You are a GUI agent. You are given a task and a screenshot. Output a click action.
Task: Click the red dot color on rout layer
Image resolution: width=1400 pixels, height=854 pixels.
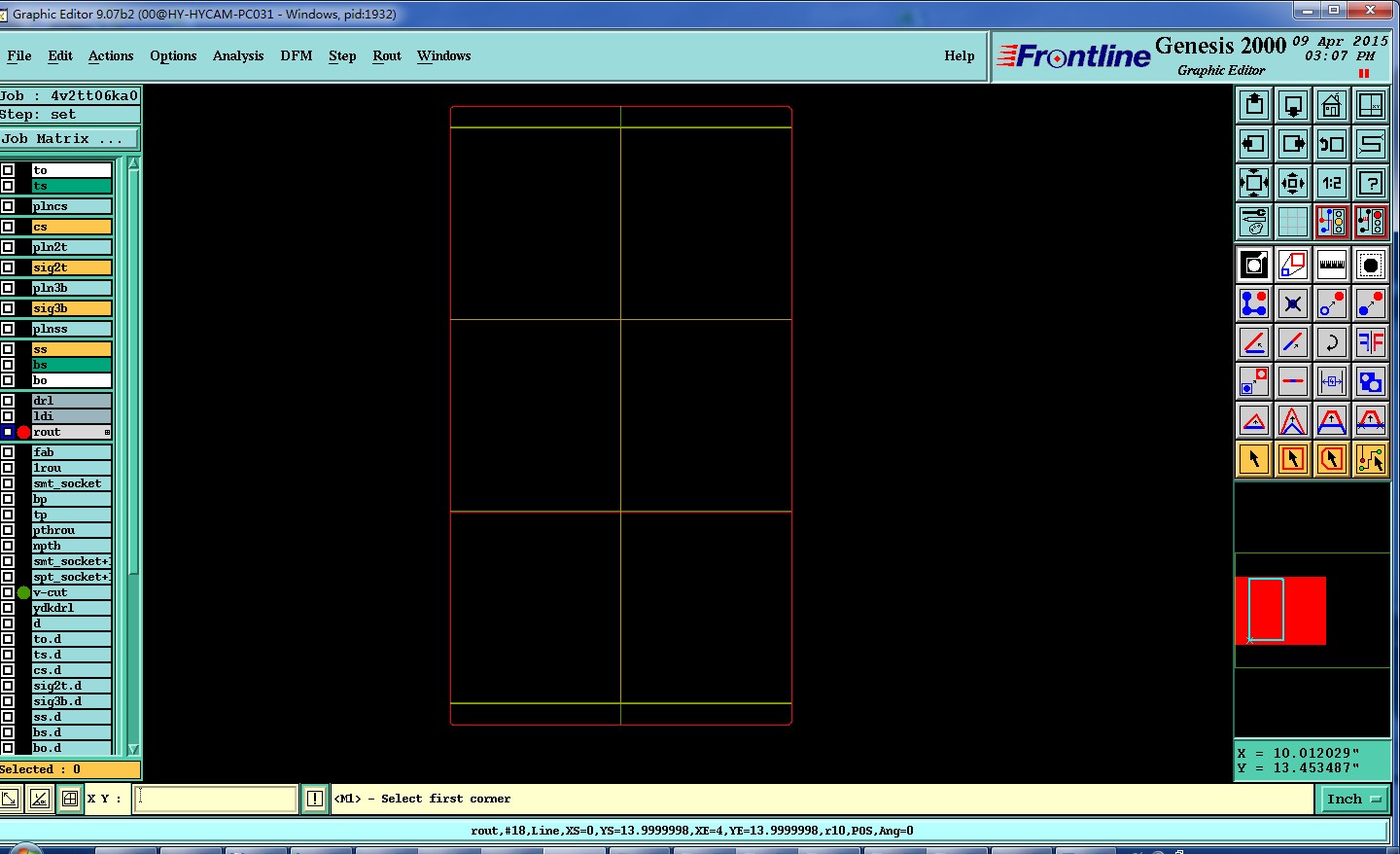(x=23, y=432)
